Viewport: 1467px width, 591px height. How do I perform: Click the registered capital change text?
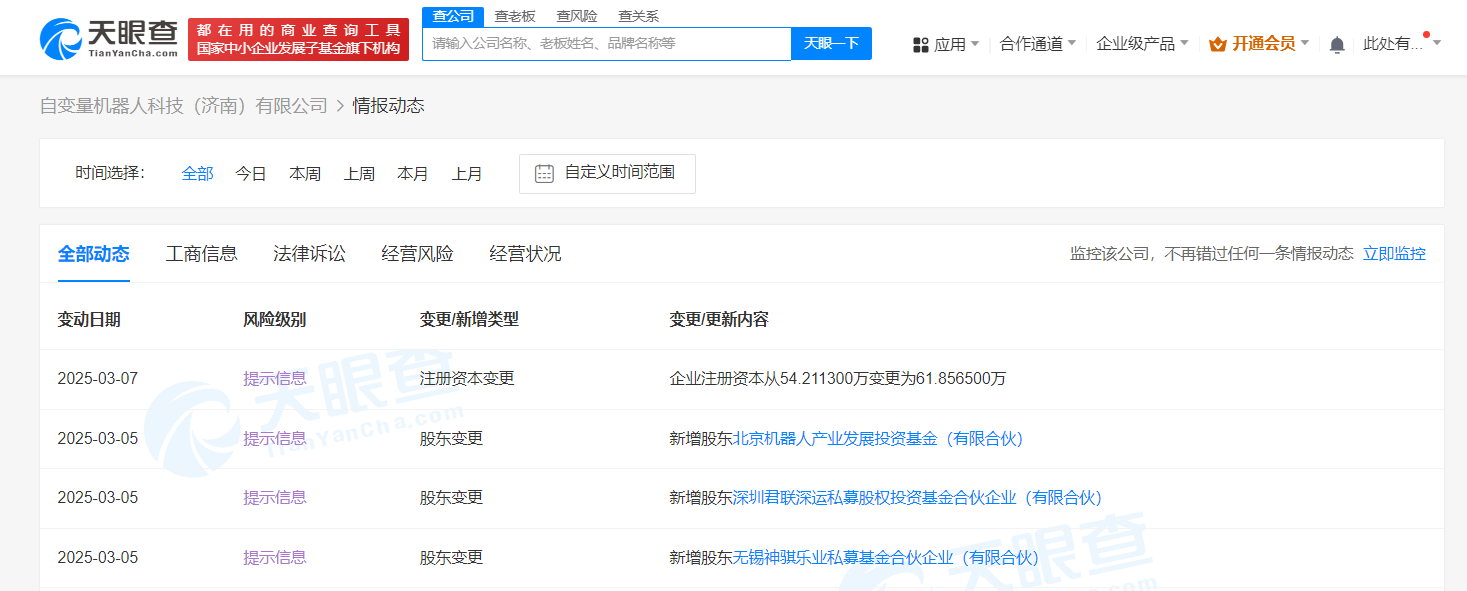[838, 378]
